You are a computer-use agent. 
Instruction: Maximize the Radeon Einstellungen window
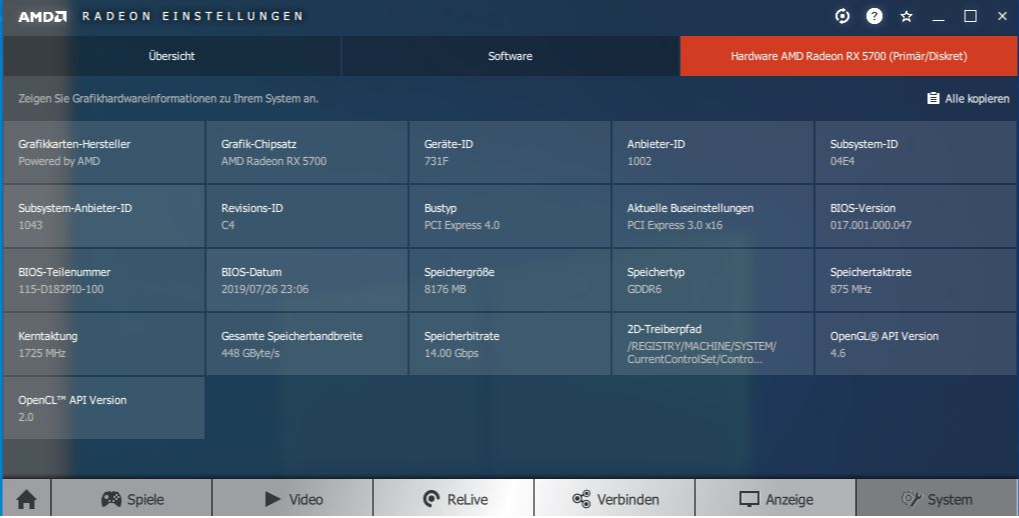pyautogui.click(x=970, y=16)
